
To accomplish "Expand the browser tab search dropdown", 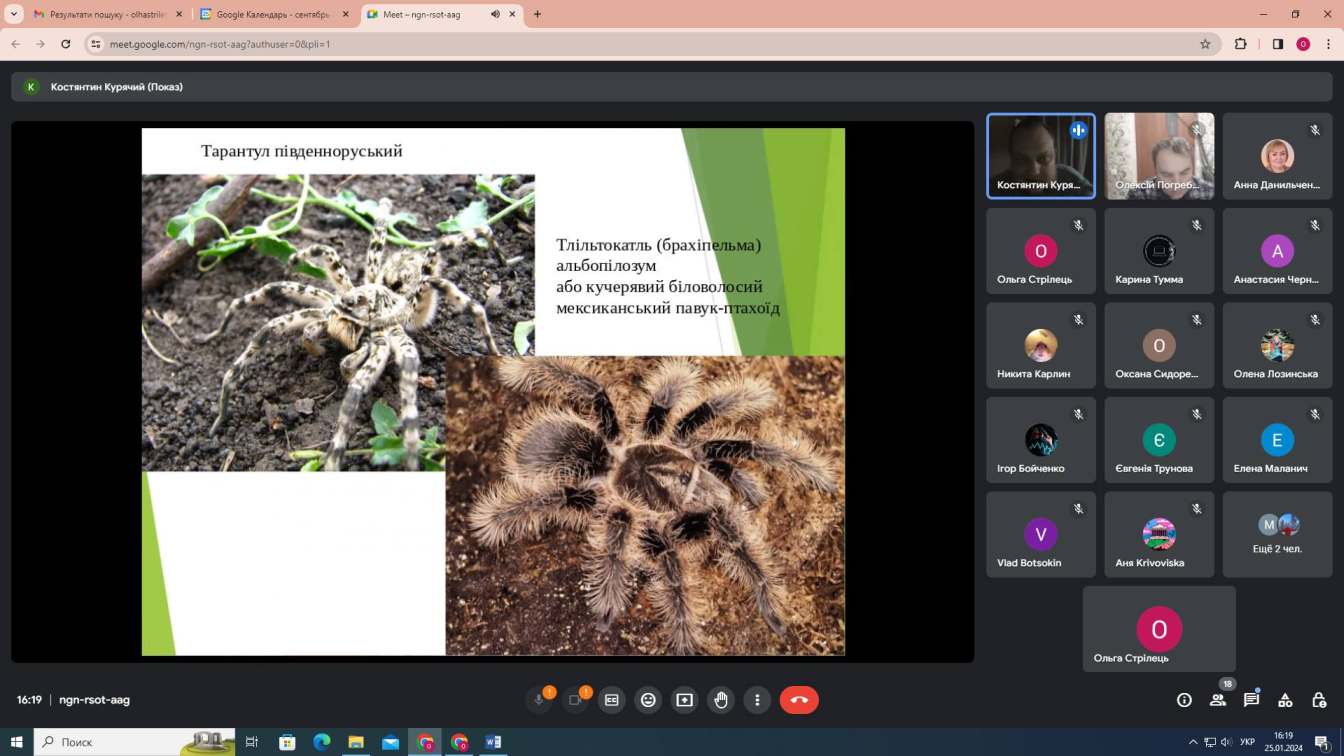I will coord(14,15).
